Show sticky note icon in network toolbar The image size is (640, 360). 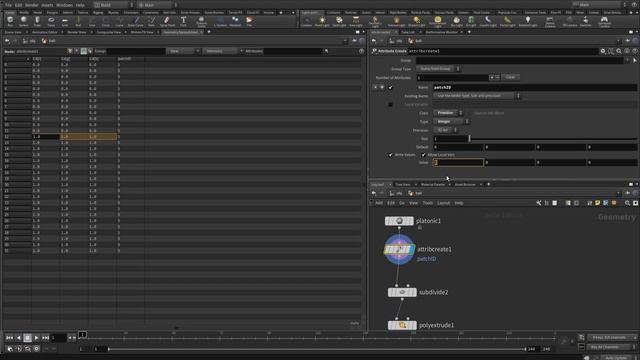pyautogui.click(x=598, y=203)
